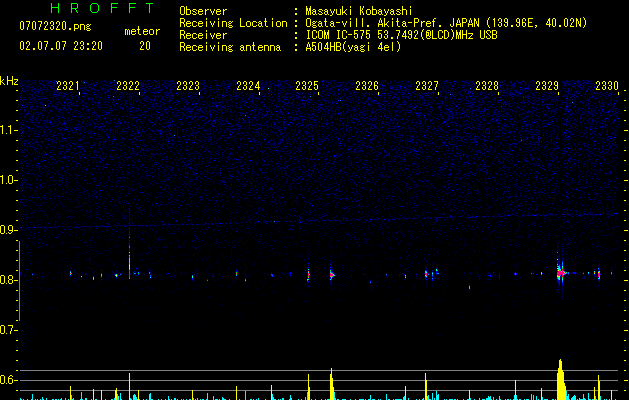Click the Receiving antenna label
This screenshot has height=400, width=629.
click(x=230, y=47)
